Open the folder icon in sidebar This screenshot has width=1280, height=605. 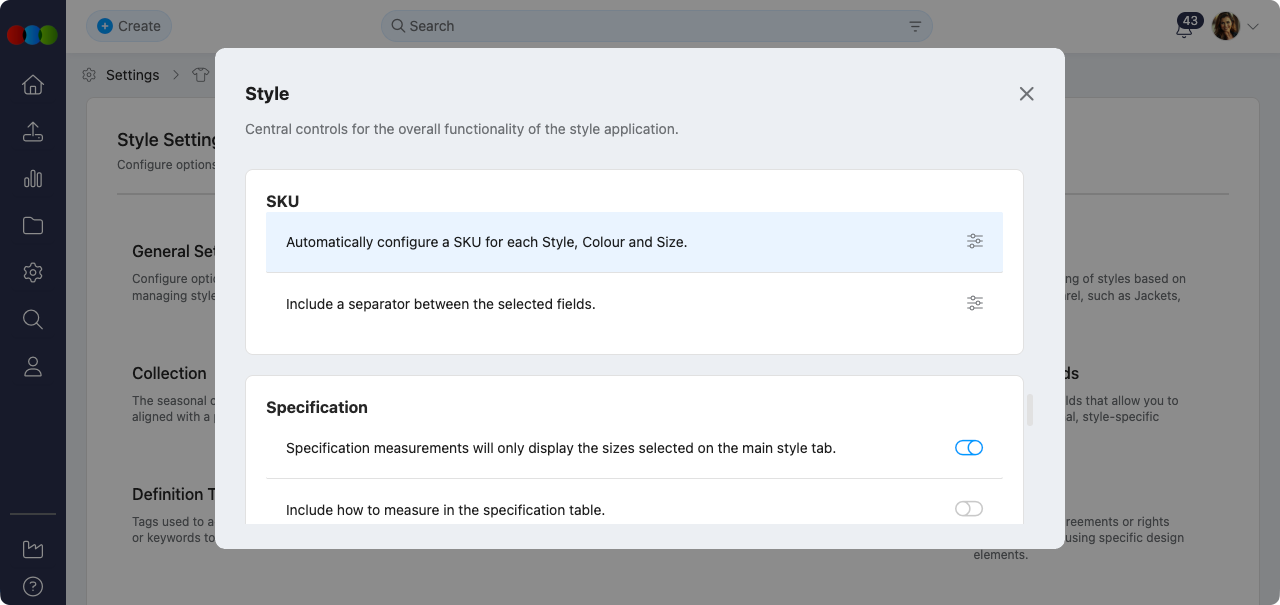(x=33, y=226)
